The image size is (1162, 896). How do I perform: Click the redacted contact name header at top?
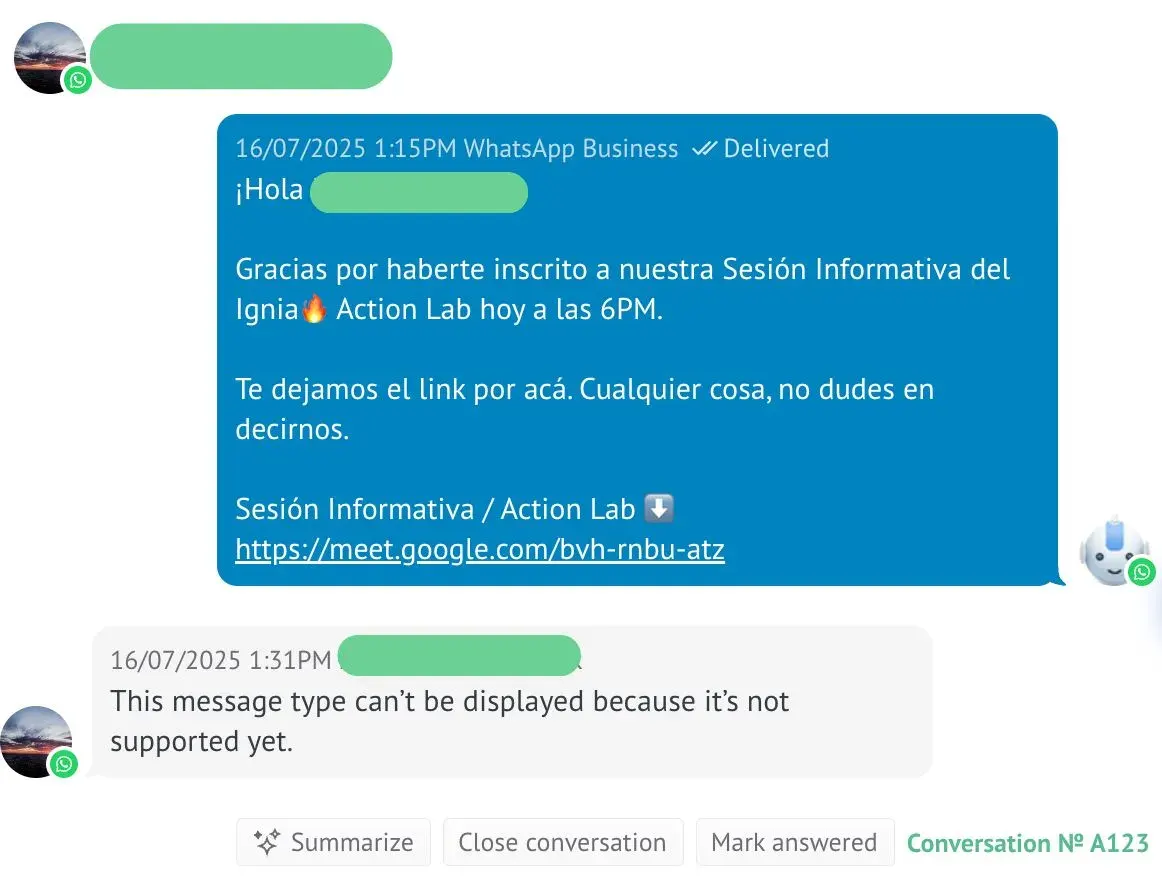pos(241,56)
